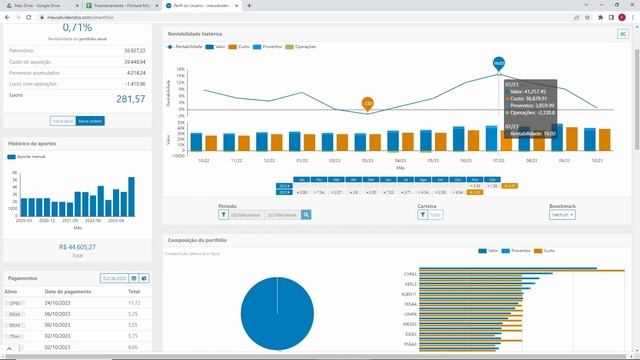Click the address bar URL
Image resolution: width=640 pixels, height=360 pixels.
pos(80,18)
